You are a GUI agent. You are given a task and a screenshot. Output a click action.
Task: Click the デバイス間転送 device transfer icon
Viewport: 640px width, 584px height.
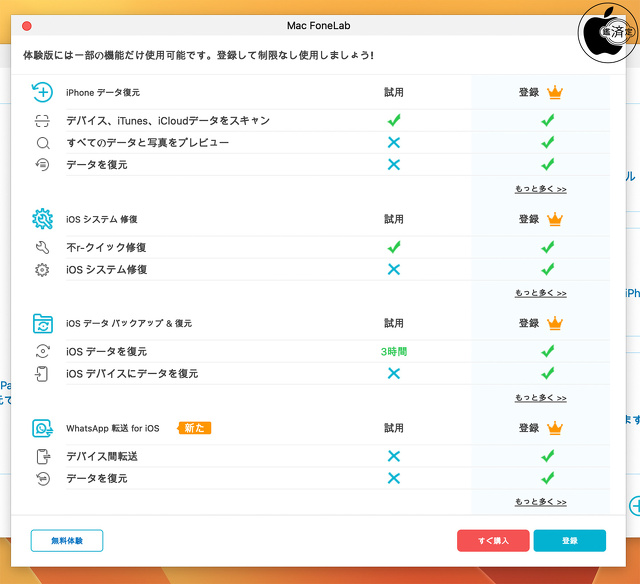pos(42,456)
